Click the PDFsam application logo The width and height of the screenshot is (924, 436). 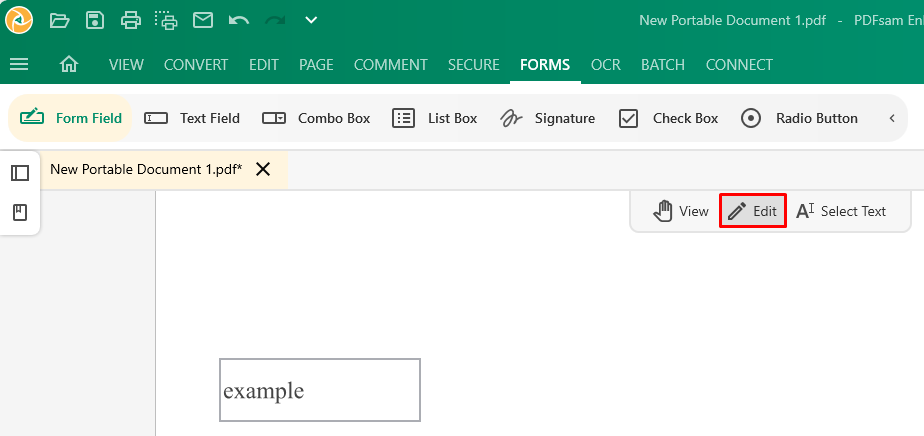19,21
